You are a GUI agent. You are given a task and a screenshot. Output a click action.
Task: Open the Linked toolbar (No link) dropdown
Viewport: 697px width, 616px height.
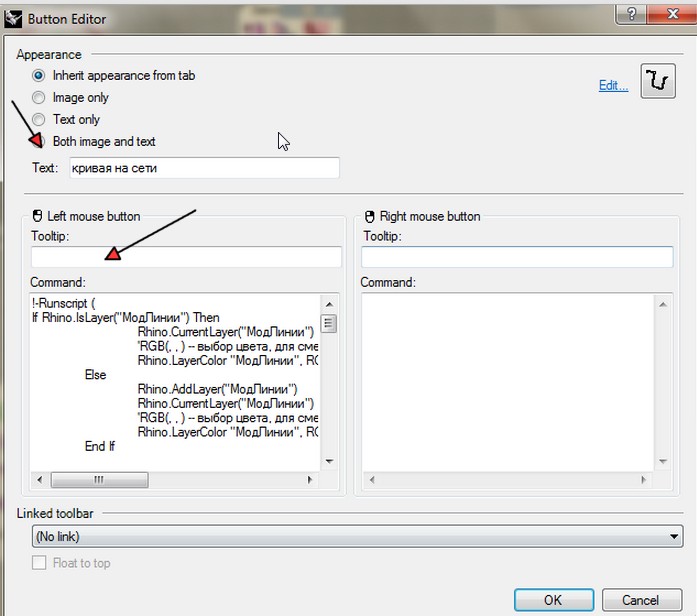pyautogui.click(x=357, y=536)
